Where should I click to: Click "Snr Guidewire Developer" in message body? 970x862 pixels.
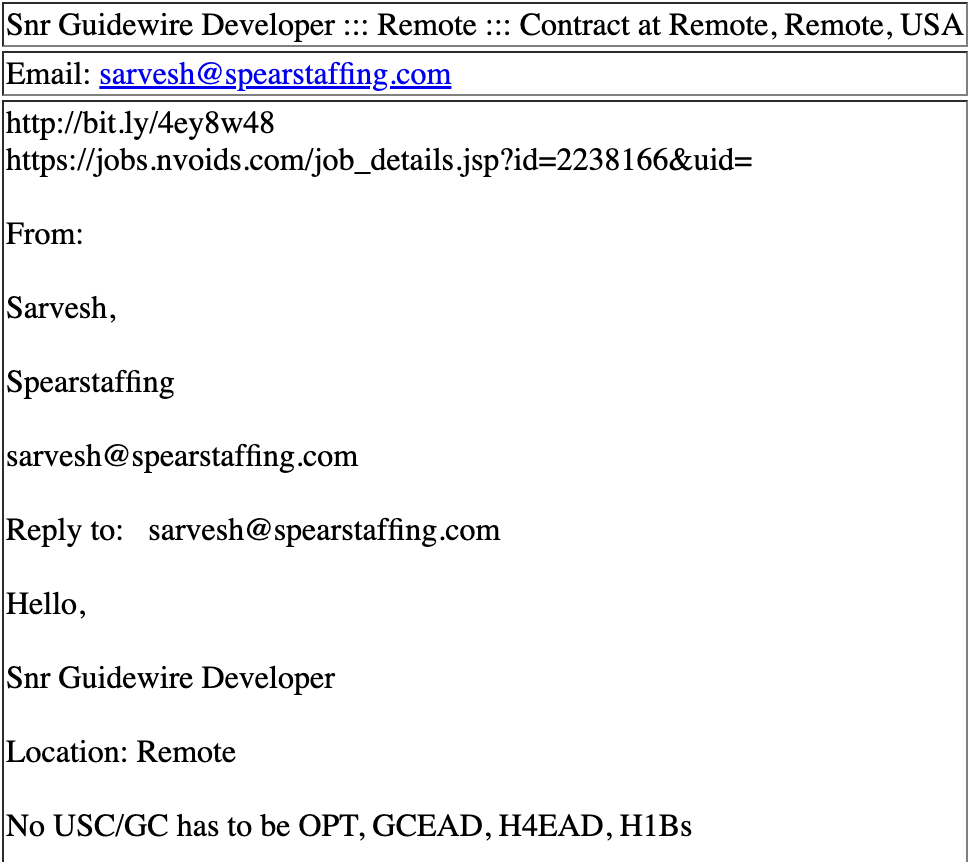[171, 678]
